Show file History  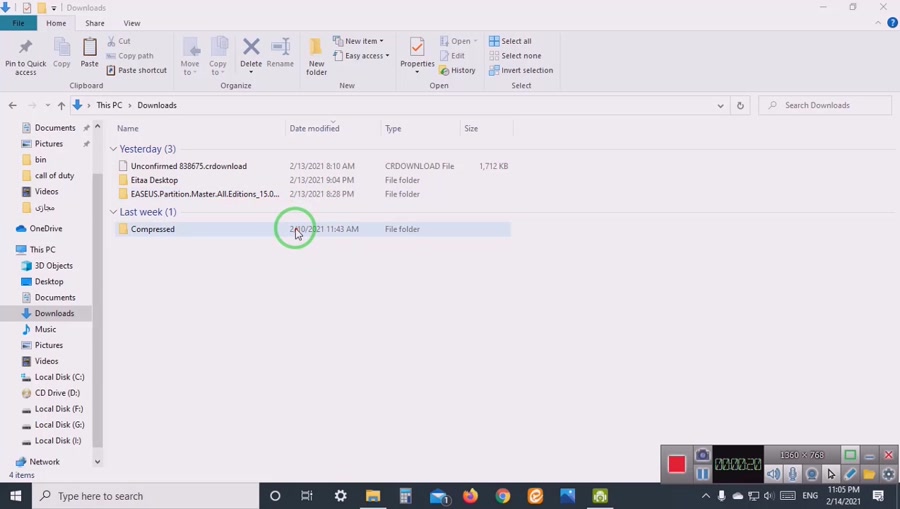[457, 70]
